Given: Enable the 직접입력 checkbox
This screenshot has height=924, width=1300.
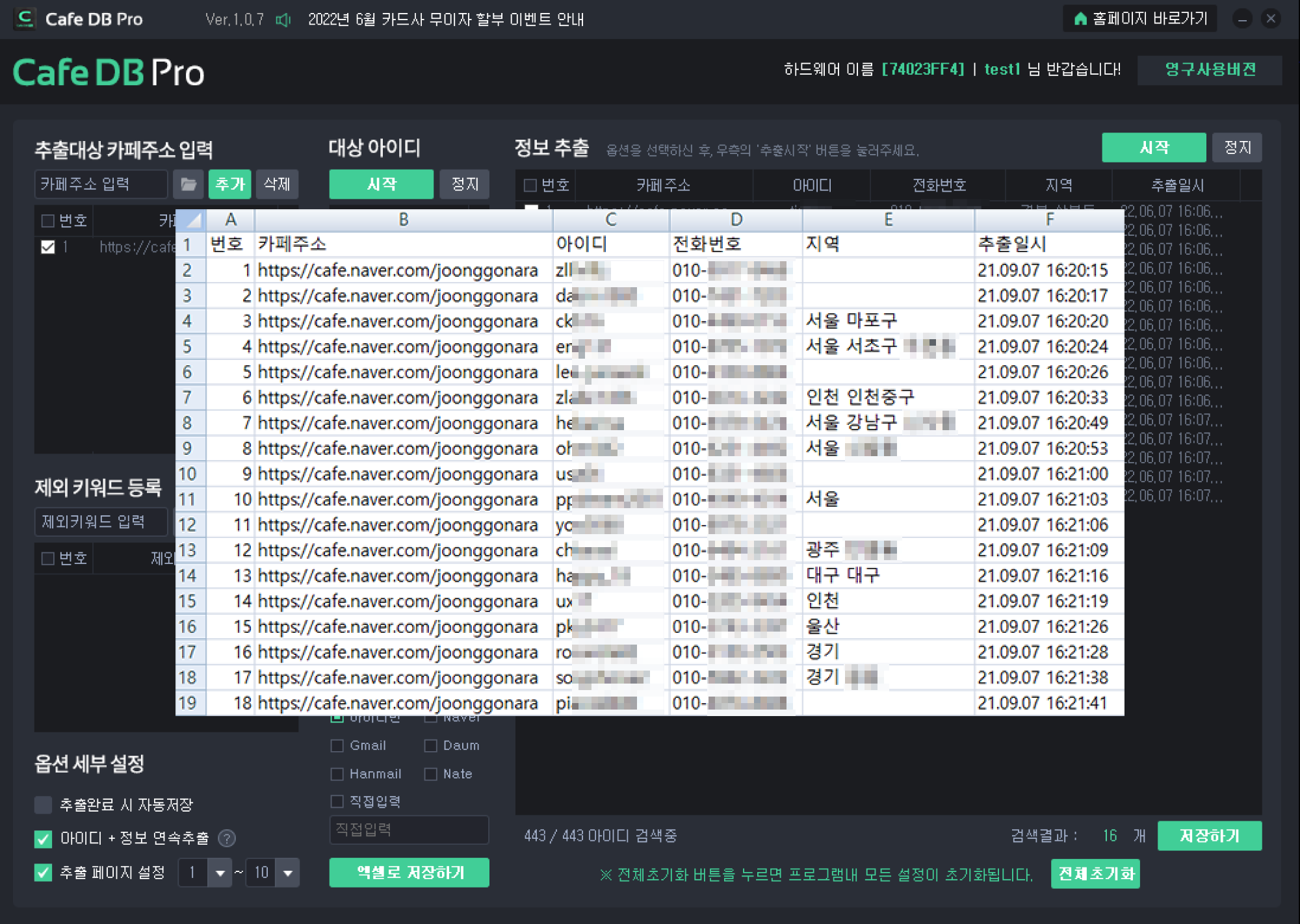Looking at the screenshot, I should pos(337,802).
